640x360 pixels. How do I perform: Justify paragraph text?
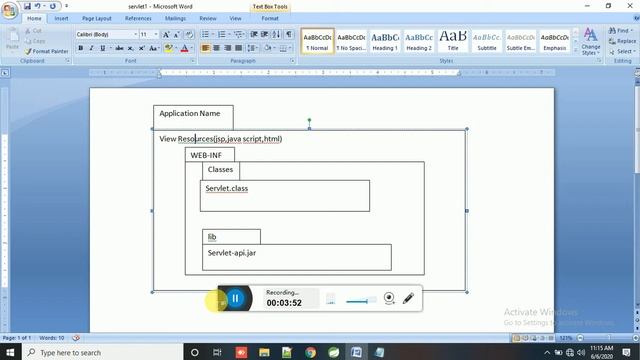click(238, 48)
